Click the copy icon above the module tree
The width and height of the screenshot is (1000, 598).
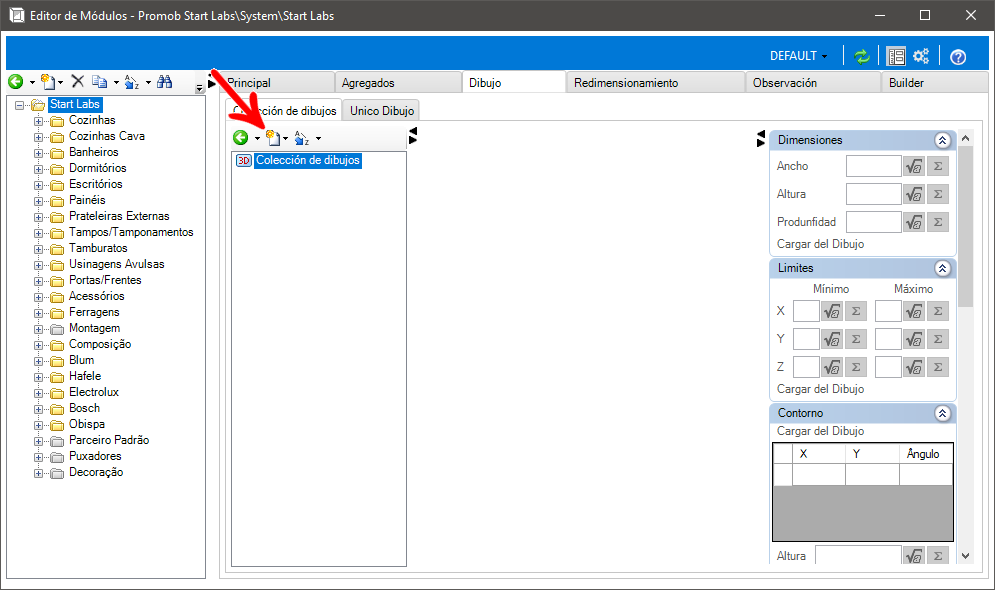coord(99,82)
